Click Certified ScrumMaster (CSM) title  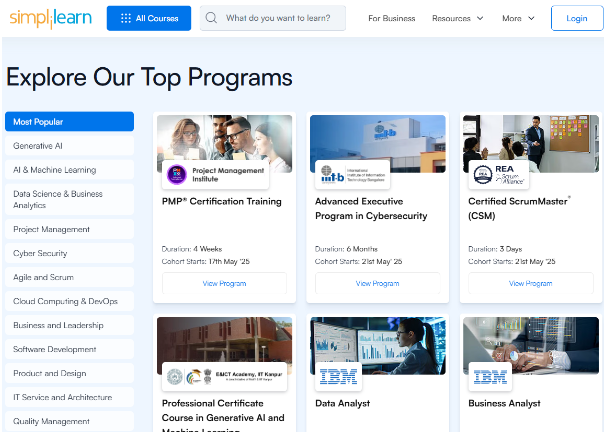click(x=519, y=209)
